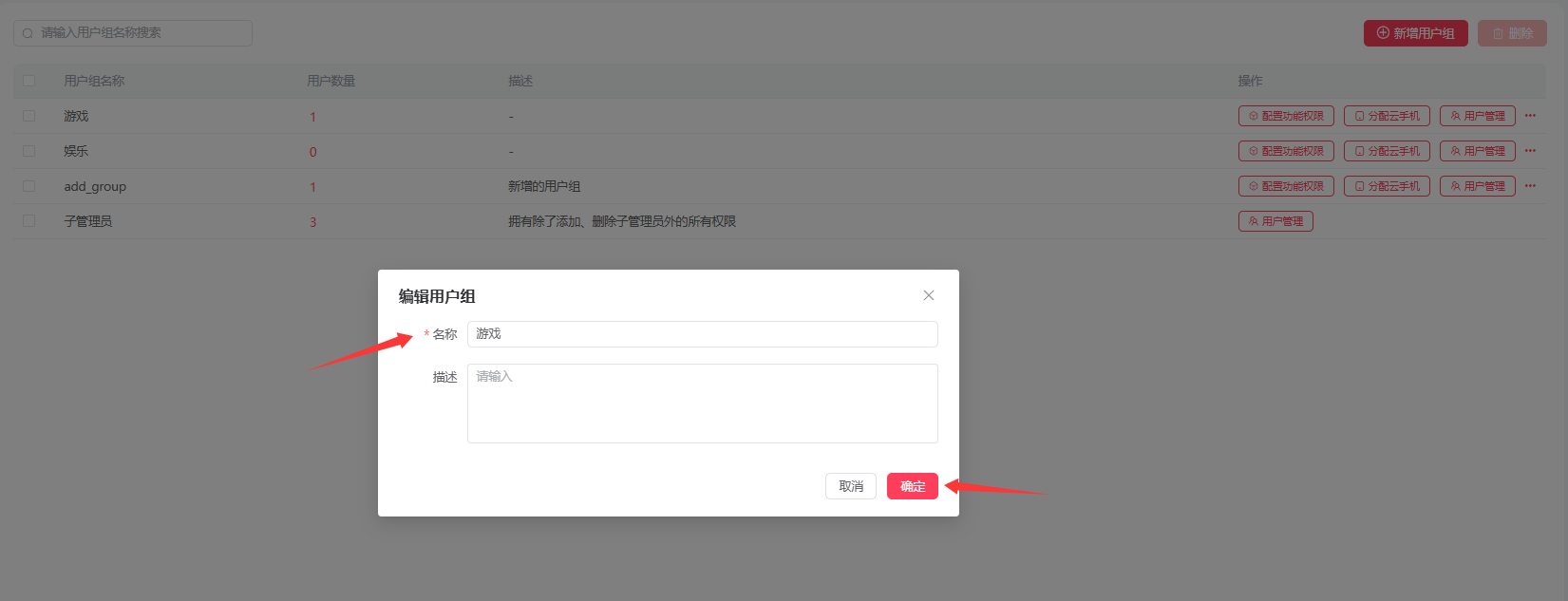Click the 确定 confirm button

(x=912, y=486)
